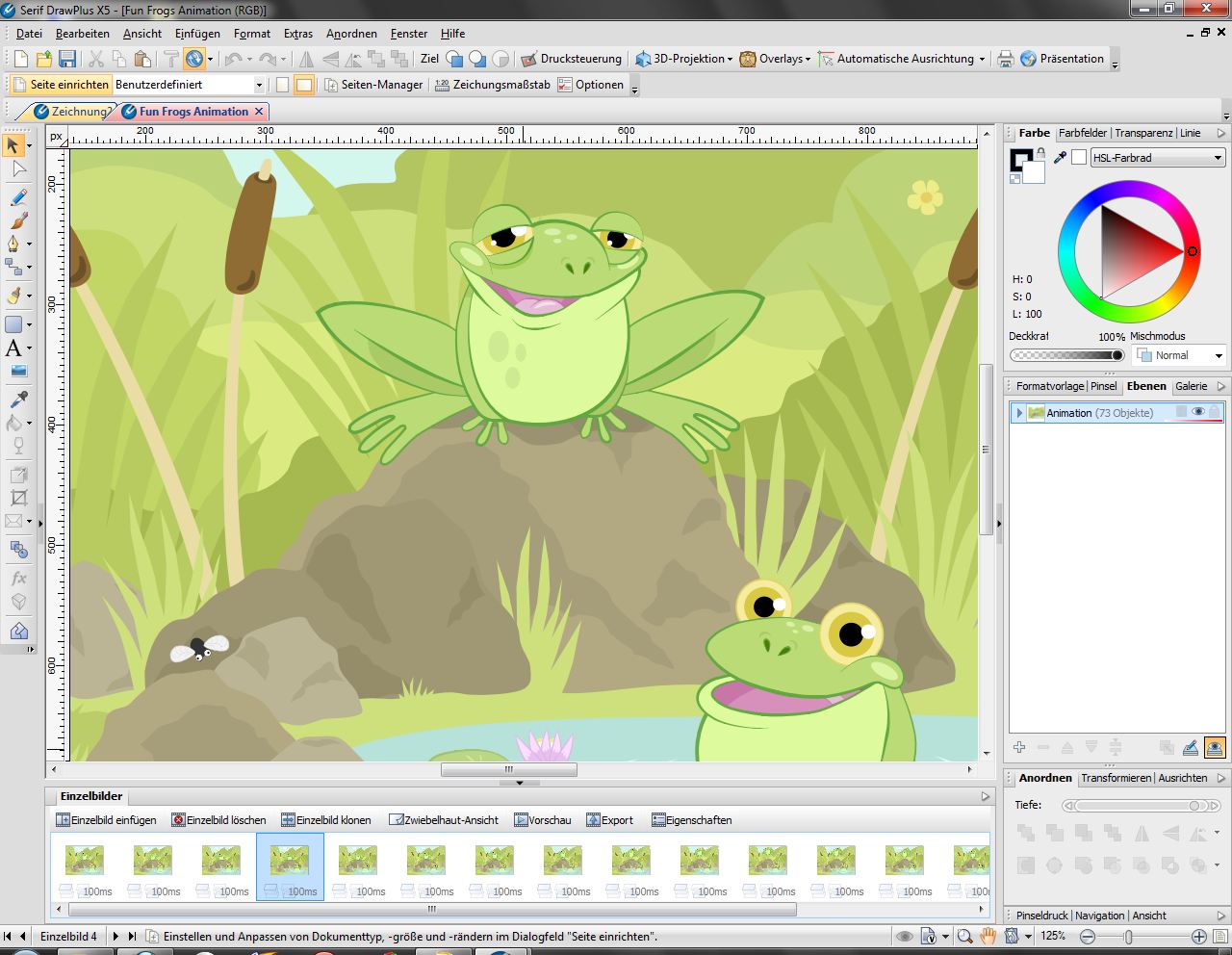Click the Pan hand tool in status bar

(x=988, y=936)
